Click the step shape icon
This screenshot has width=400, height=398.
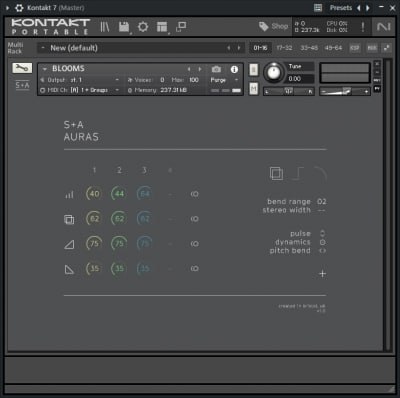(x=298, y=173)
